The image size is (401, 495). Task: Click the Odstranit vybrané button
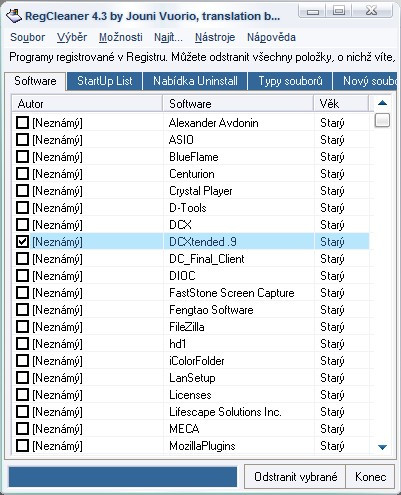coord(295,477)
